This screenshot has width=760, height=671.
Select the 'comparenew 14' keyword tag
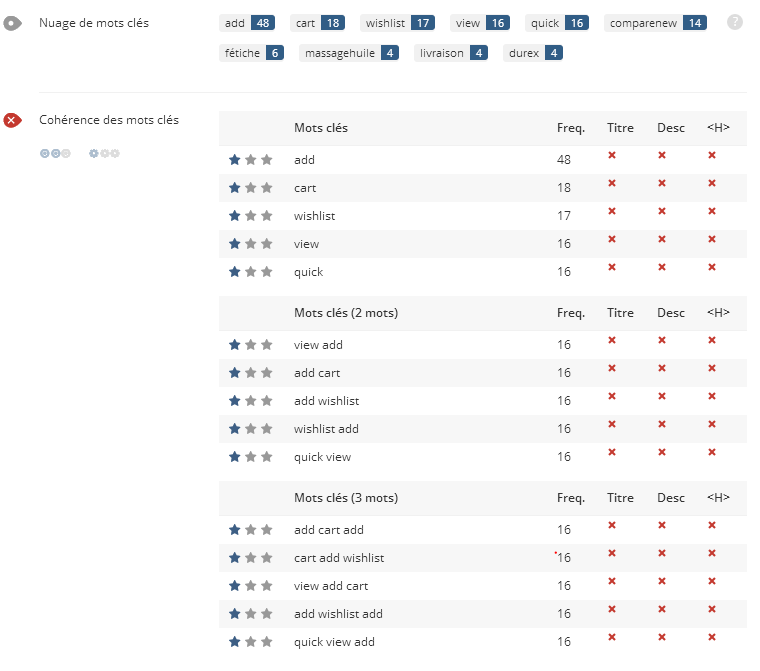pos(655,23)
